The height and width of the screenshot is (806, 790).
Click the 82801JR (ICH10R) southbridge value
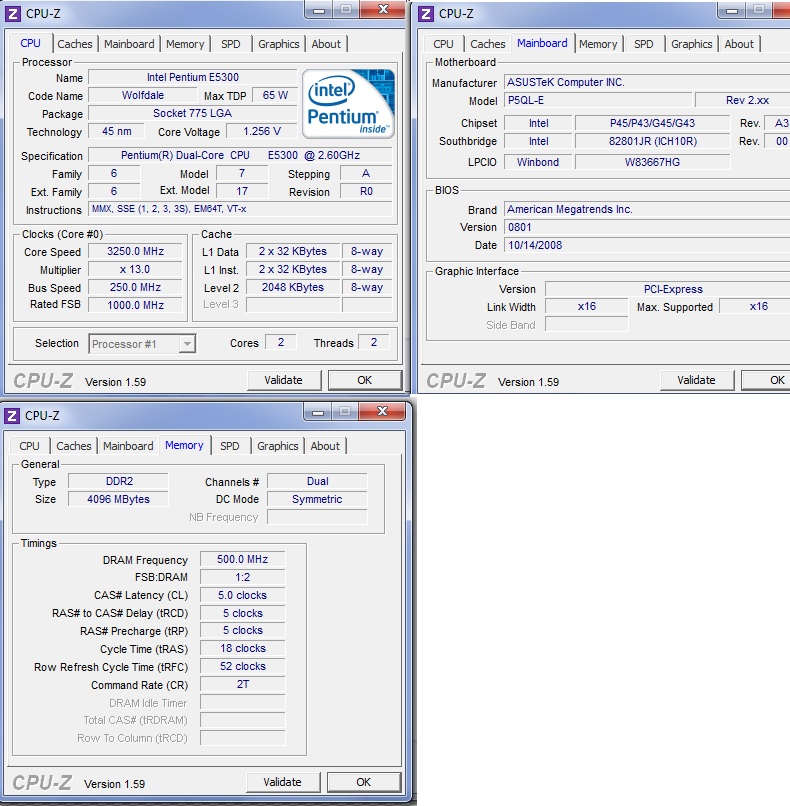click(652, 141)
